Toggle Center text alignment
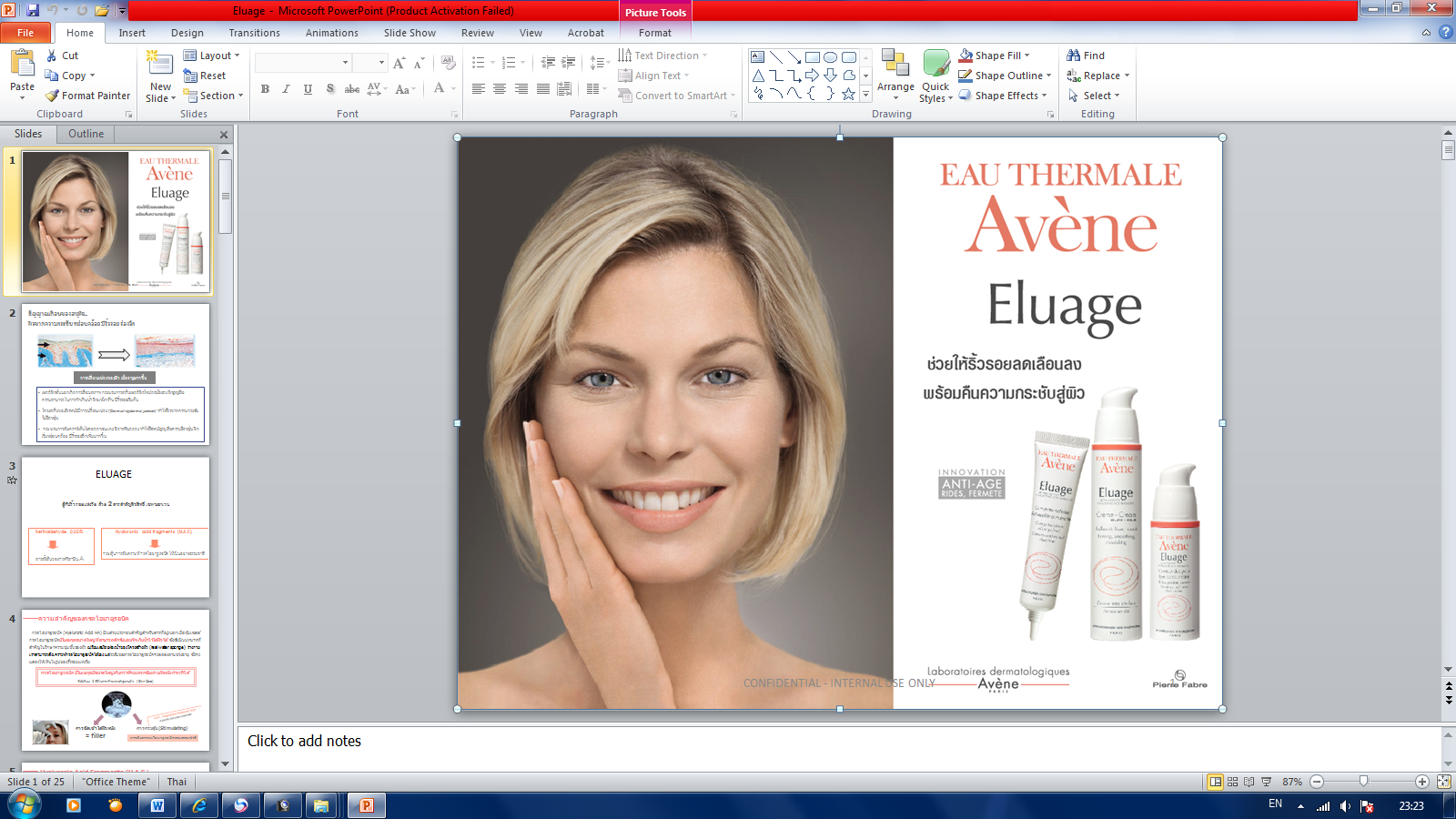The width and height of the screenshot is (1456, 819). 500,88
